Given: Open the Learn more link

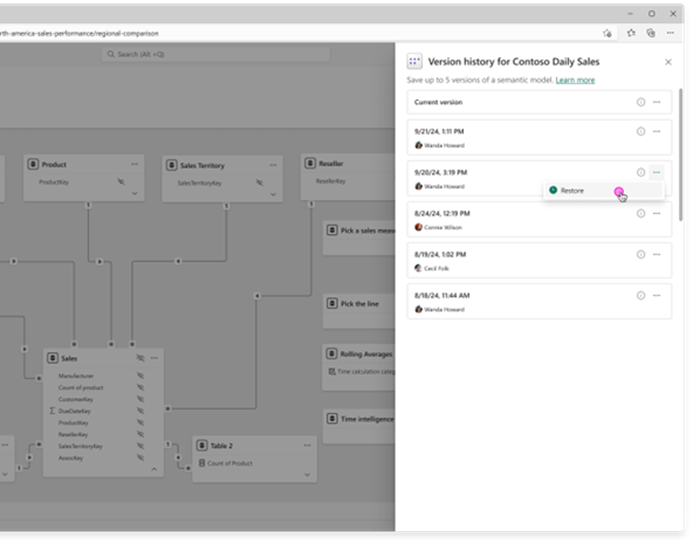Looking at the screenshot, I should pyautogui.click(x=575, y=80).
